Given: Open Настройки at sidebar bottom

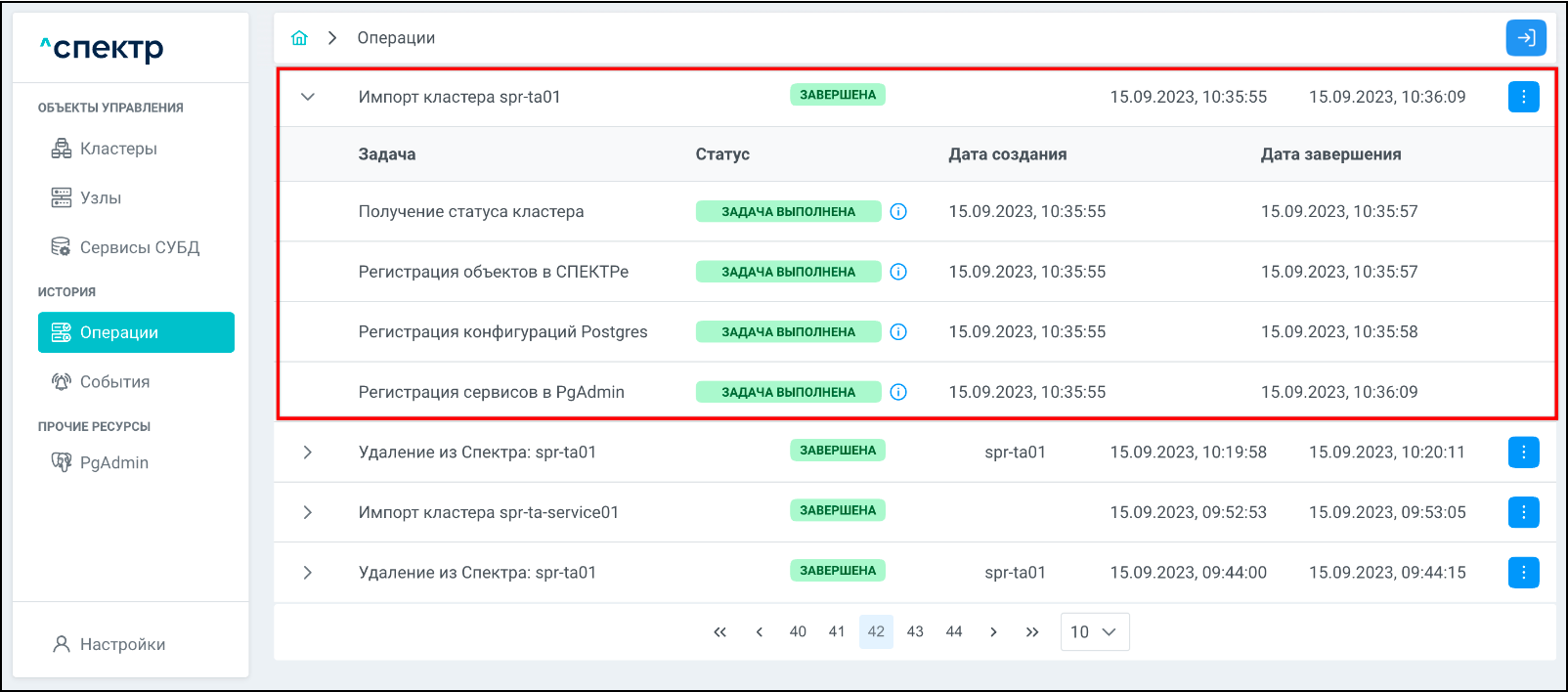Looking at the screenshot, I should 121,644.
